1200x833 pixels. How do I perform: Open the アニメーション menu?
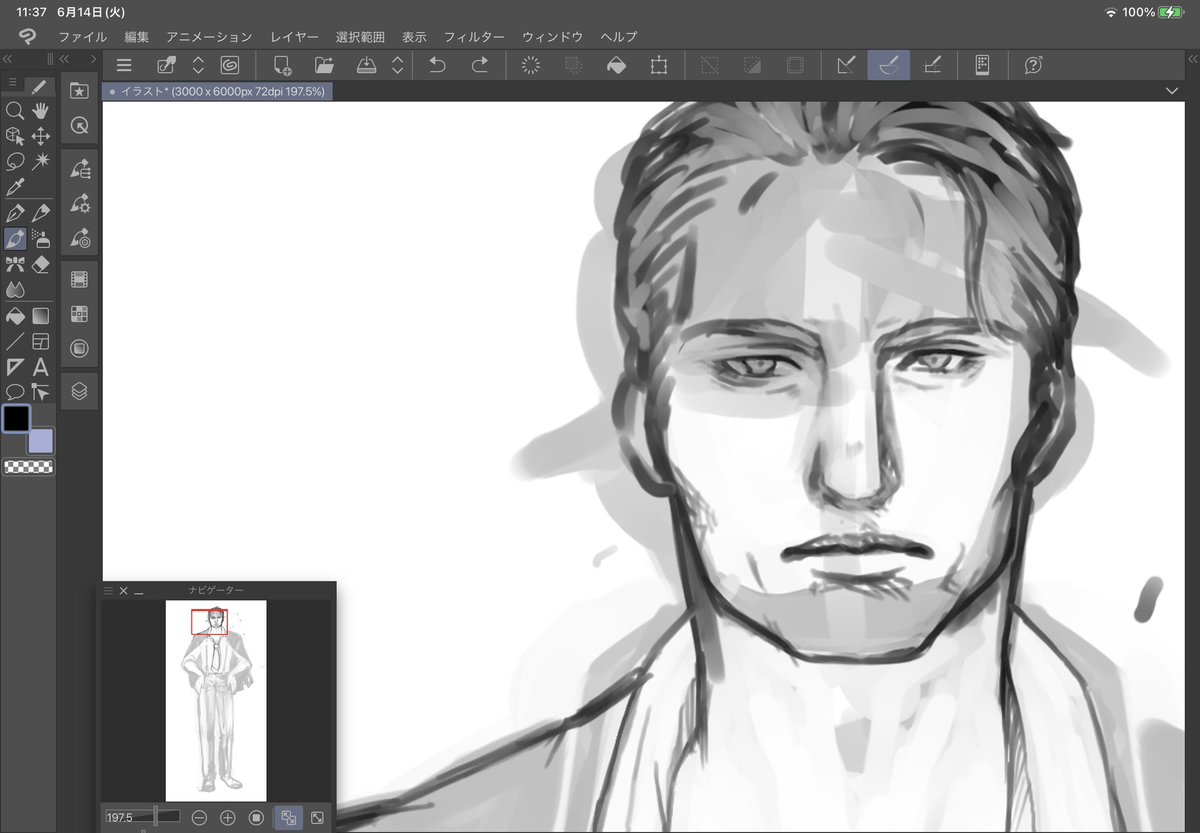click(209, 37)
